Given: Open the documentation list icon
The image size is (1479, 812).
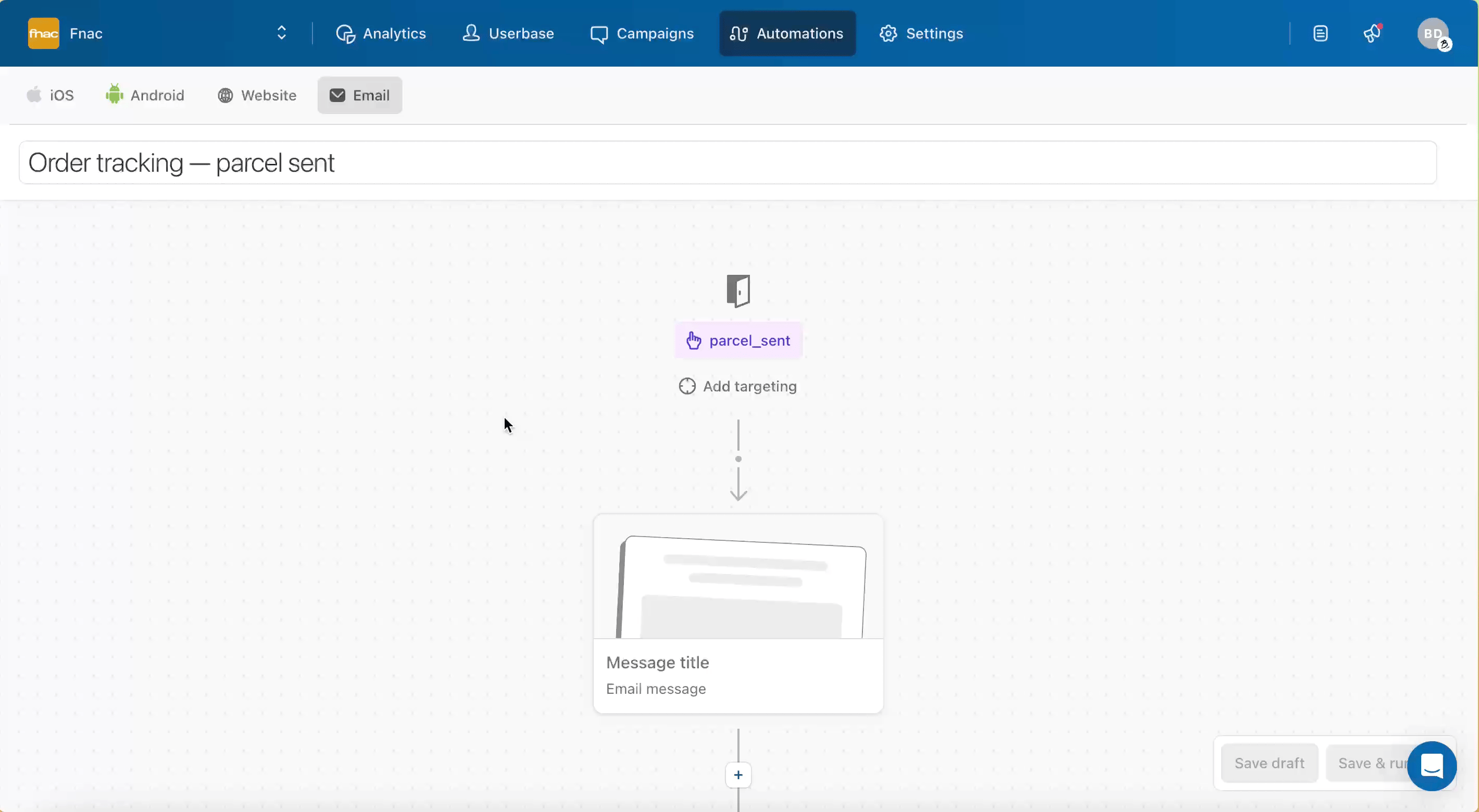Looking at the screenshot, I should coord(1320,33).
